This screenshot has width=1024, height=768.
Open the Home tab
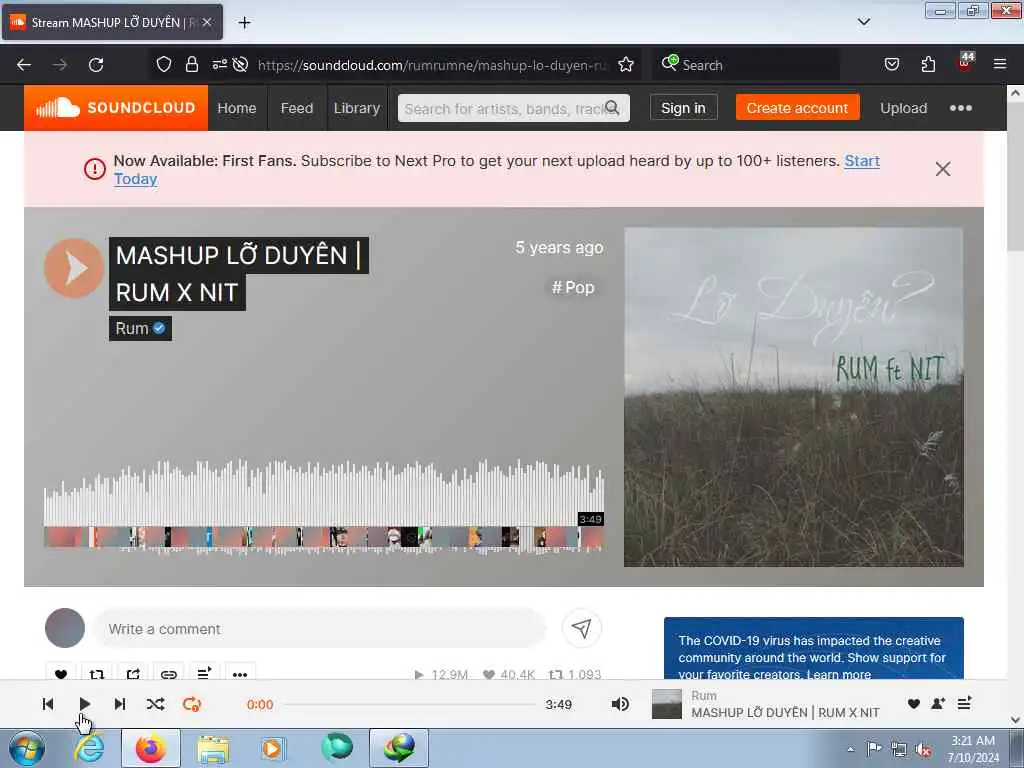236,108
